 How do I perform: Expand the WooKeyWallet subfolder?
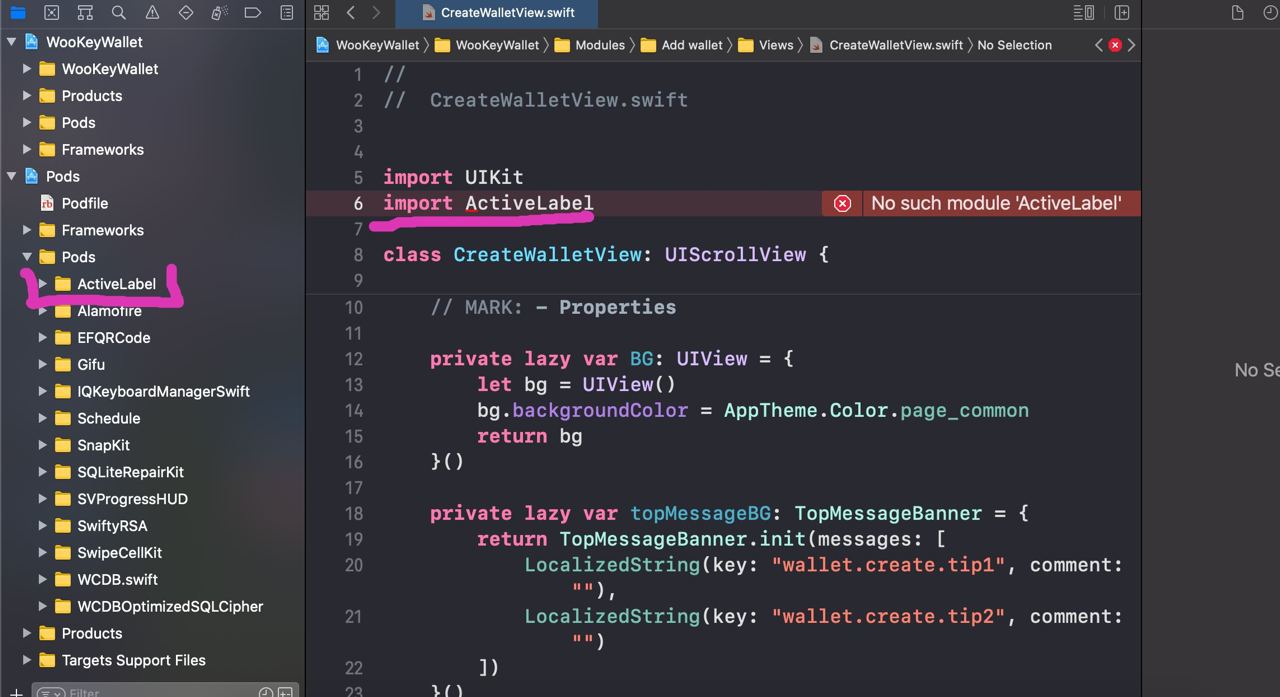point(28,69)
